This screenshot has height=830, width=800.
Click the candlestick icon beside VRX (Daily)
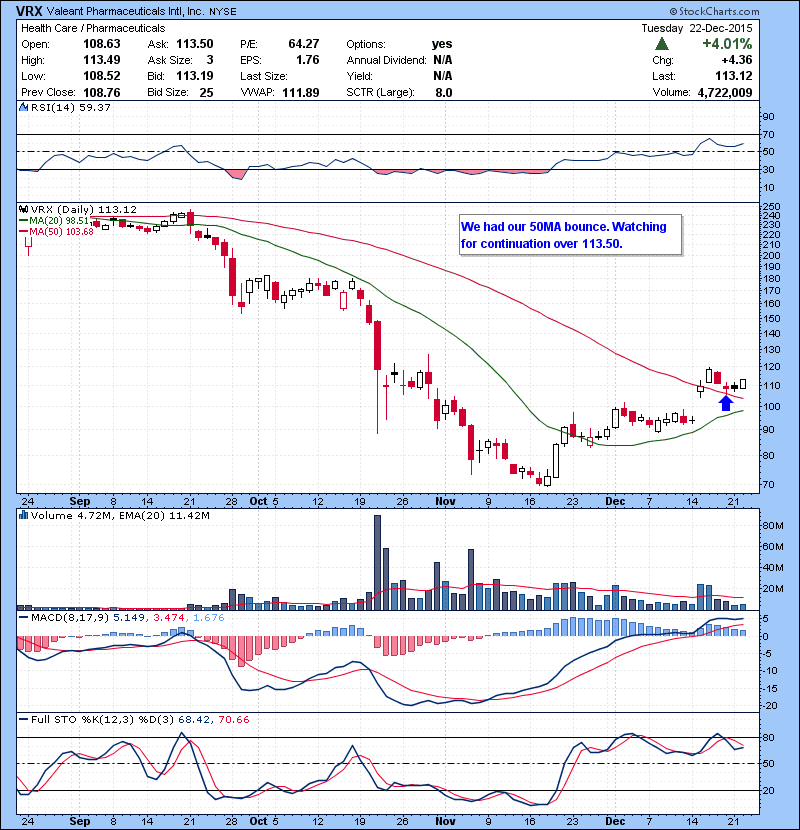[23, 209]
